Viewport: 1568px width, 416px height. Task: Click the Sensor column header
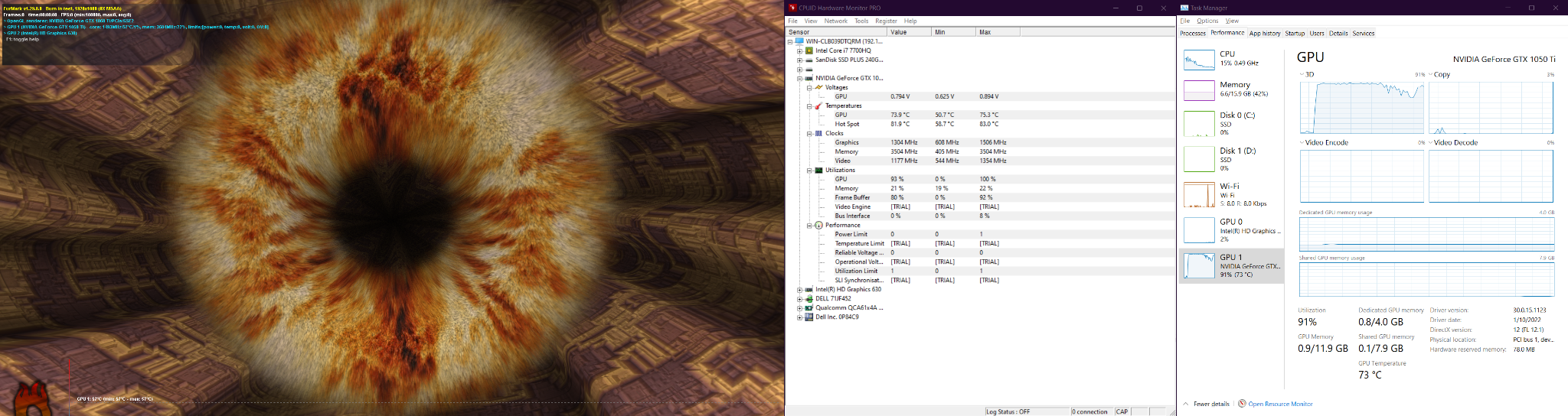tap(837, 32)
